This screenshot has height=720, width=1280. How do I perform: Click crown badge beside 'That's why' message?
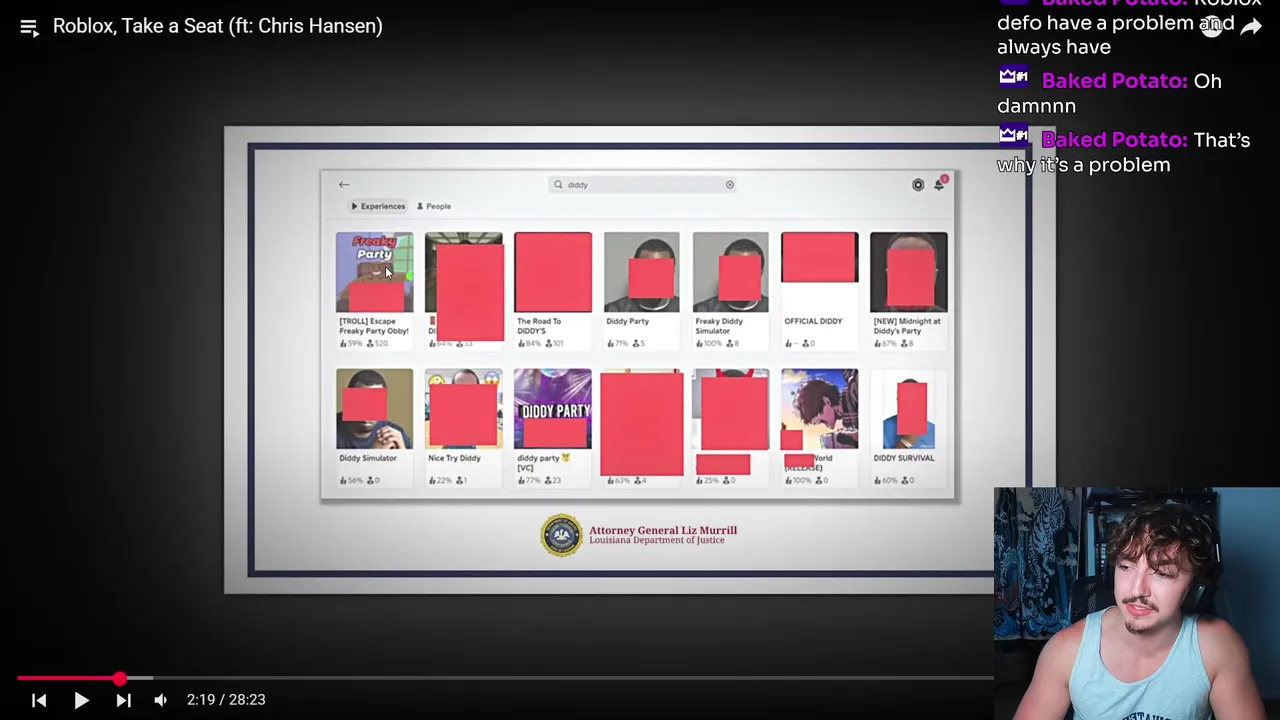[1013, 136]
